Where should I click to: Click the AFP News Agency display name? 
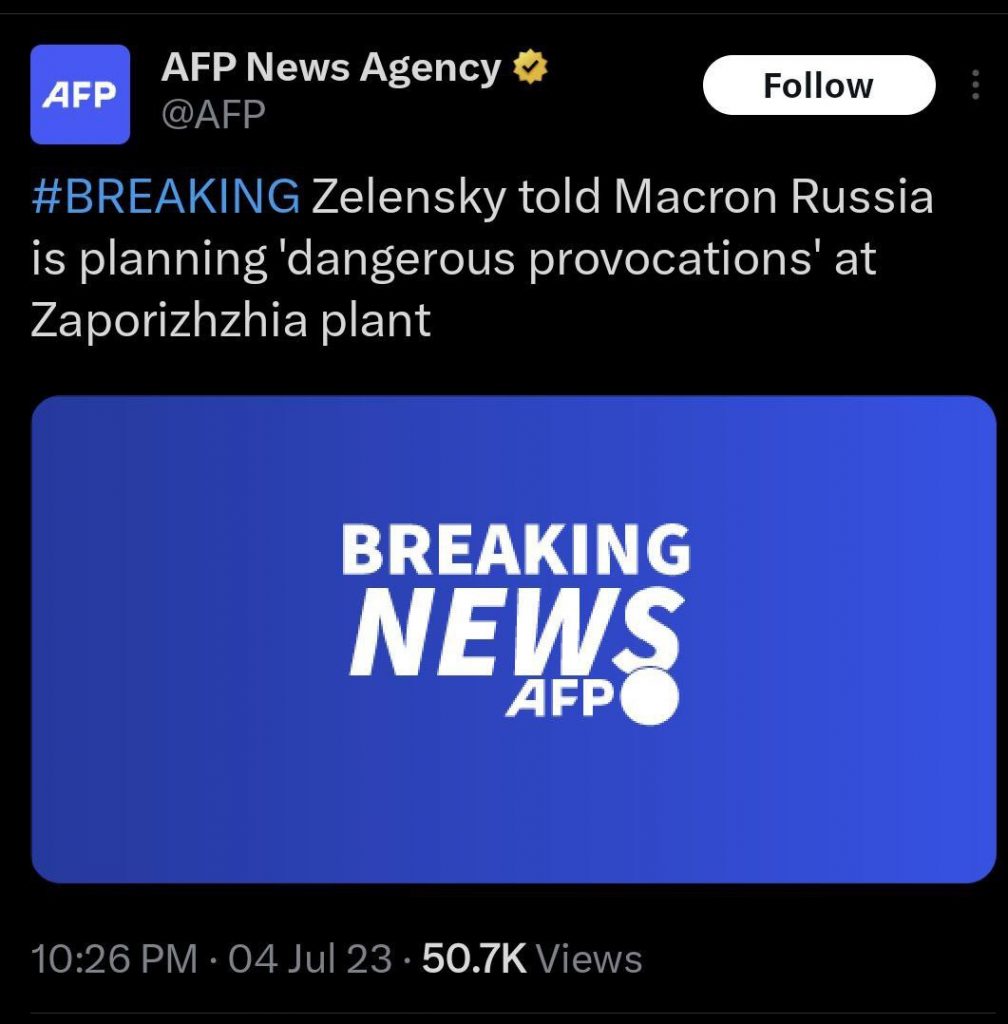331,68
